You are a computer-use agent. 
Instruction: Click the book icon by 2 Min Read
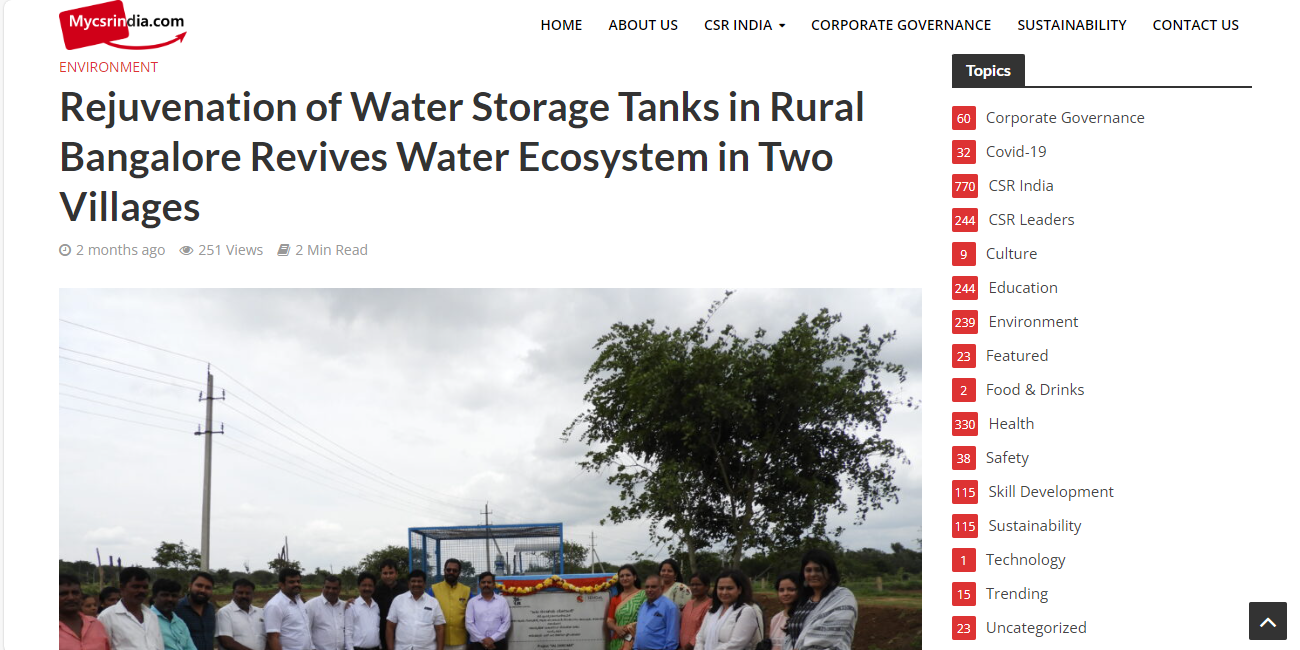[x=284, y=250]
